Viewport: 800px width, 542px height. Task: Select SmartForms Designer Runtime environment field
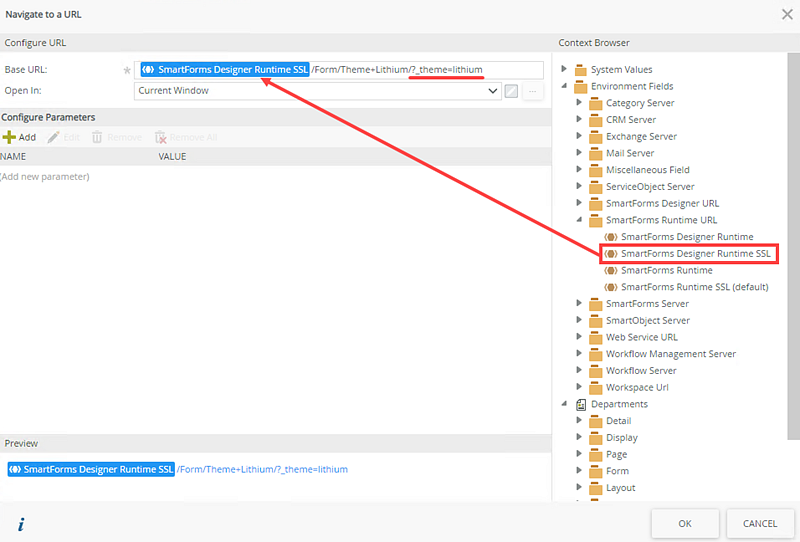coord(686,237)
